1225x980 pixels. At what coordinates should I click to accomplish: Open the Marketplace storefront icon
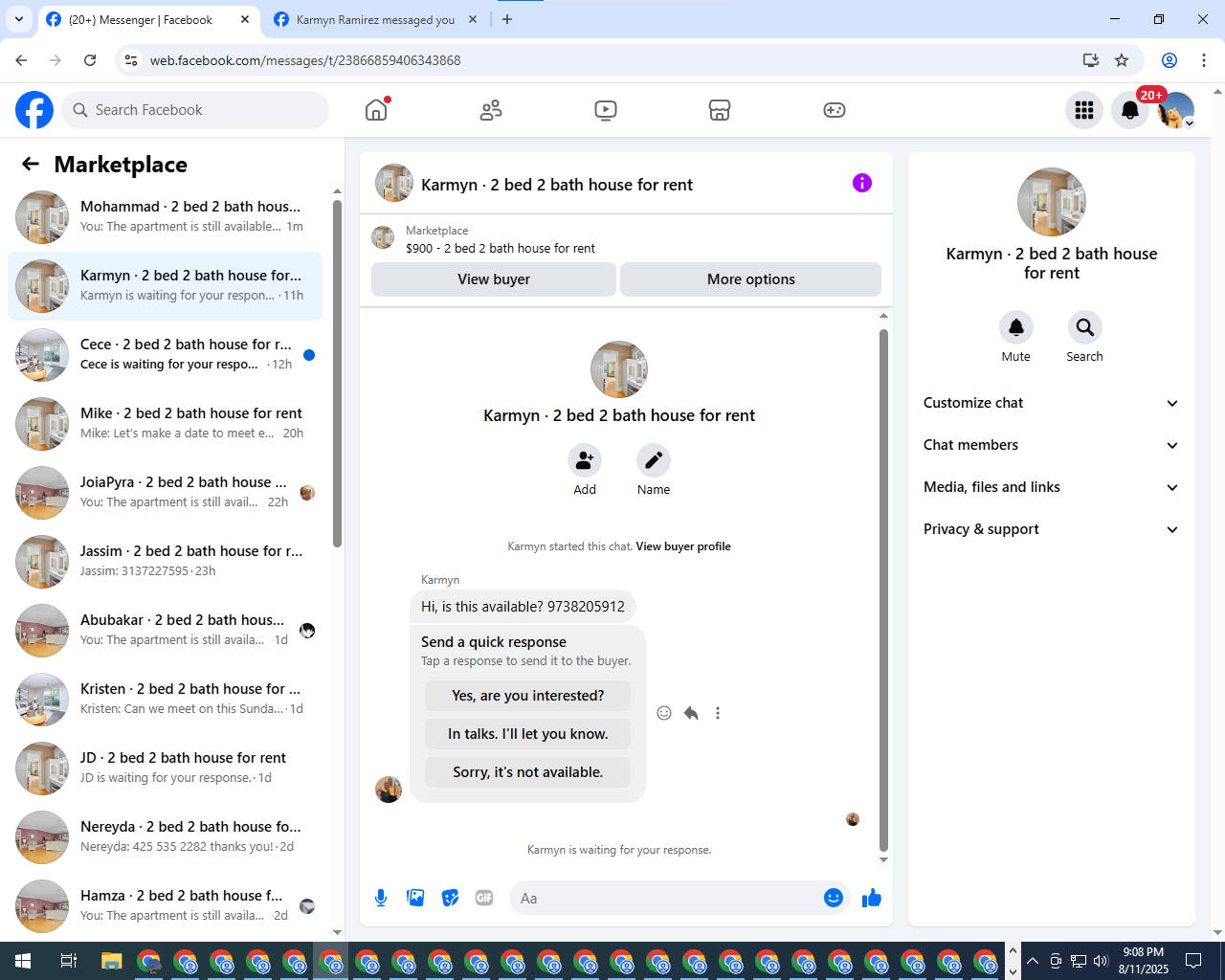pos(720,110)
